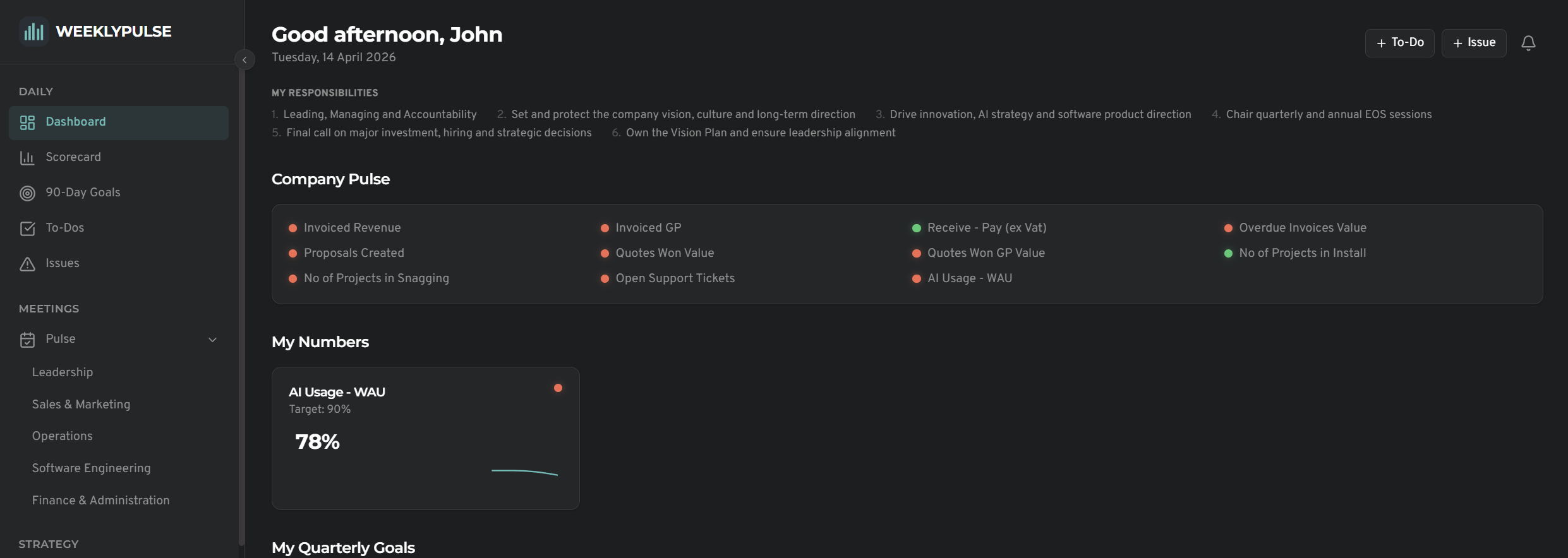Image resolution: width=1568 pixels, height=558 pixels.
Task: Click the 78% value on My Numbers card
Action: [317, 442]
